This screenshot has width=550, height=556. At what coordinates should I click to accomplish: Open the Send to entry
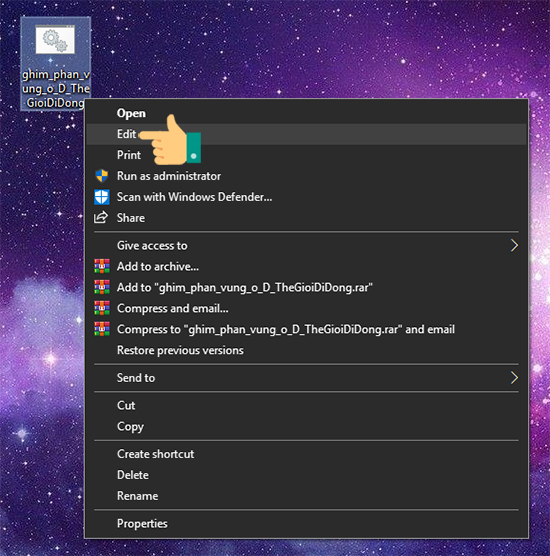(x=306, y=378)
